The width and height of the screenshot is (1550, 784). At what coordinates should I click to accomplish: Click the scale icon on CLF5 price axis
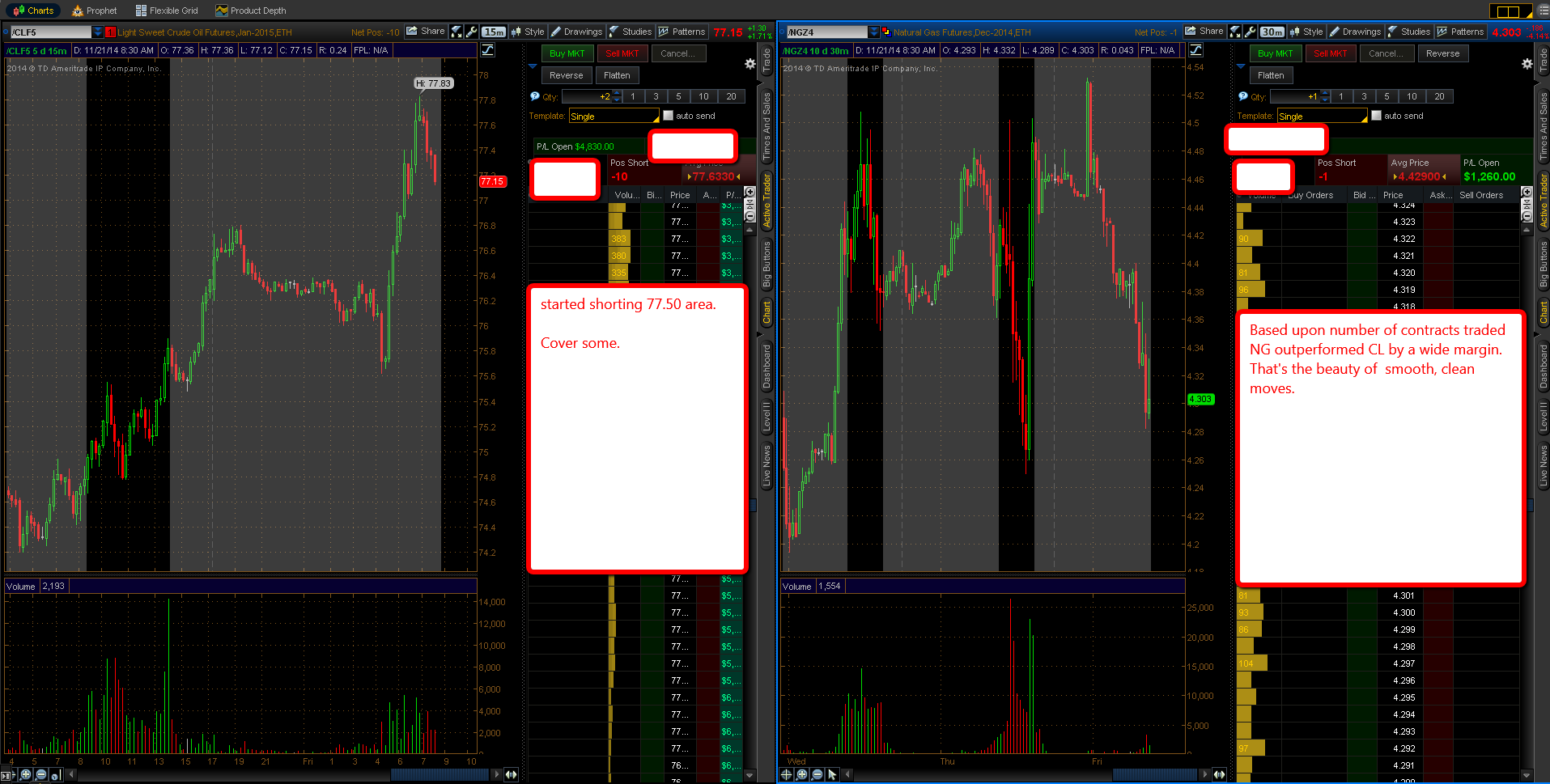pyautogui.click(x=488, y=50)
